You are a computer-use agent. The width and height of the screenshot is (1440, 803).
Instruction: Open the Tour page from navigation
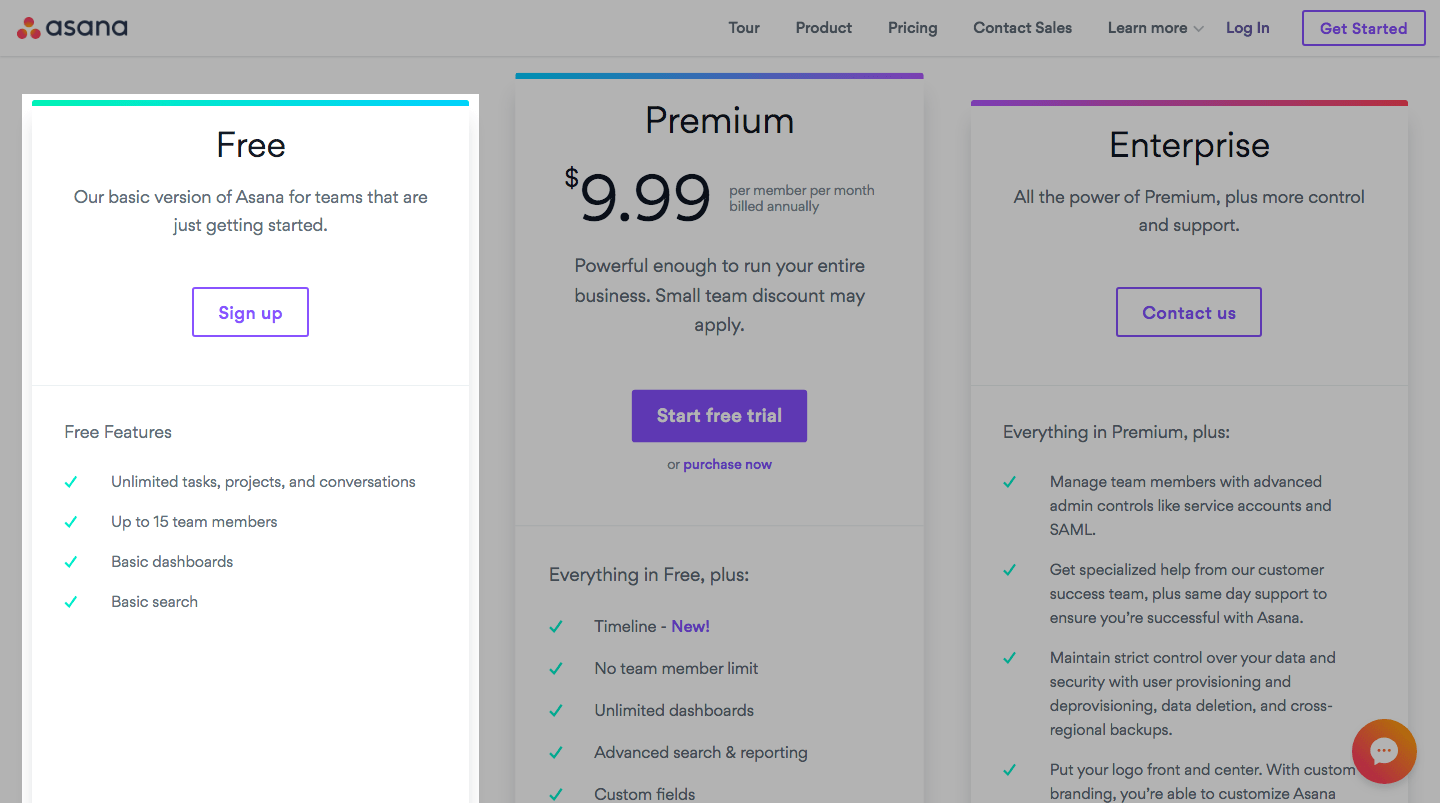point(744,27)
